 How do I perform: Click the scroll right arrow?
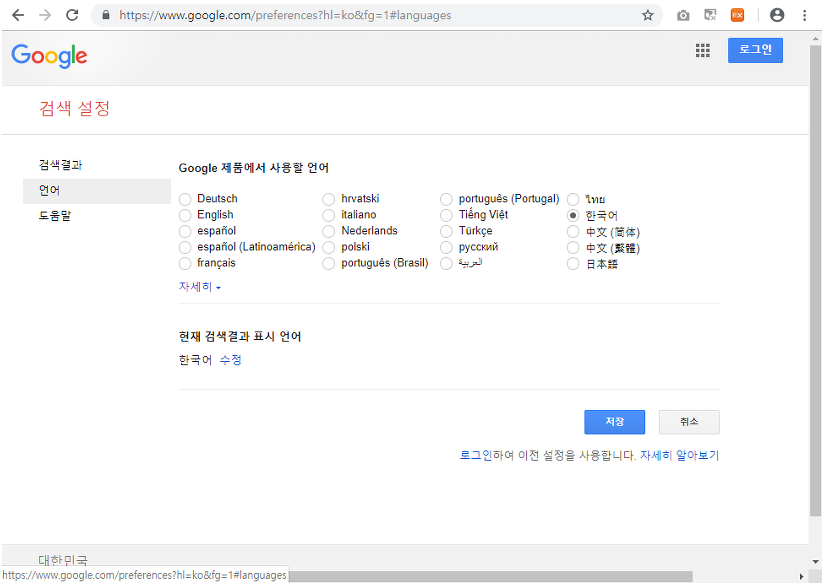tap(802, 576)
